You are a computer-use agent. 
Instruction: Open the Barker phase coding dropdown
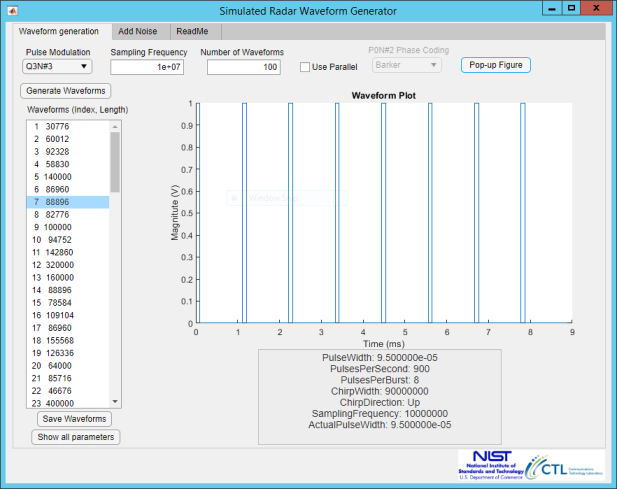pyautogui.click(x=406, y=65)
